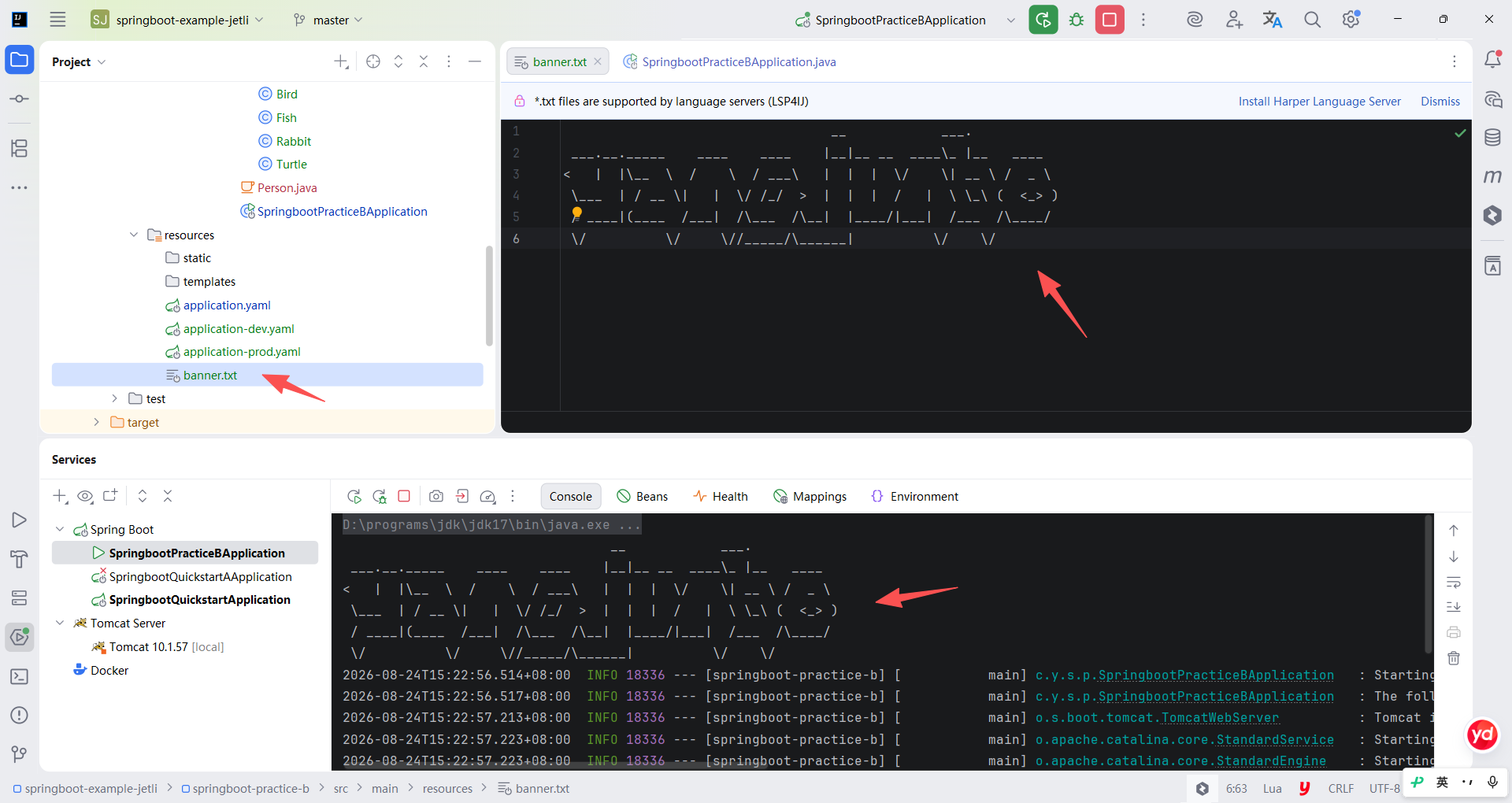Open the Notifications bell
This screenshot has width=1512, height=803.
(1492, 59)
